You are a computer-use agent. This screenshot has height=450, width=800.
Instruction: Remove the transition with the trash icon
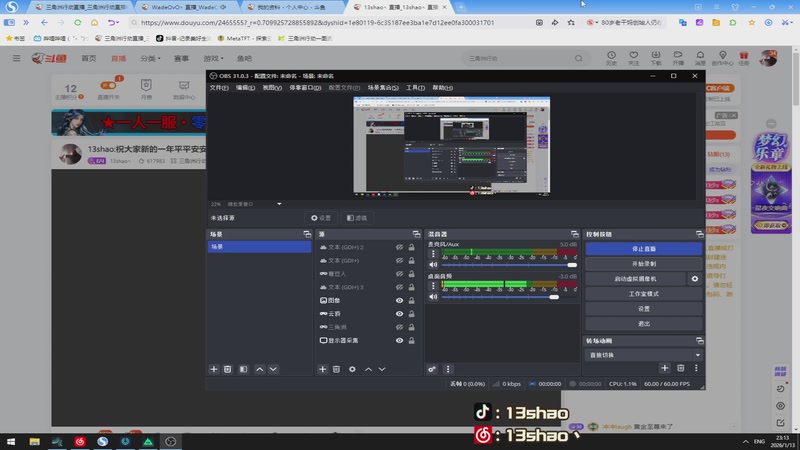(681, 368)
